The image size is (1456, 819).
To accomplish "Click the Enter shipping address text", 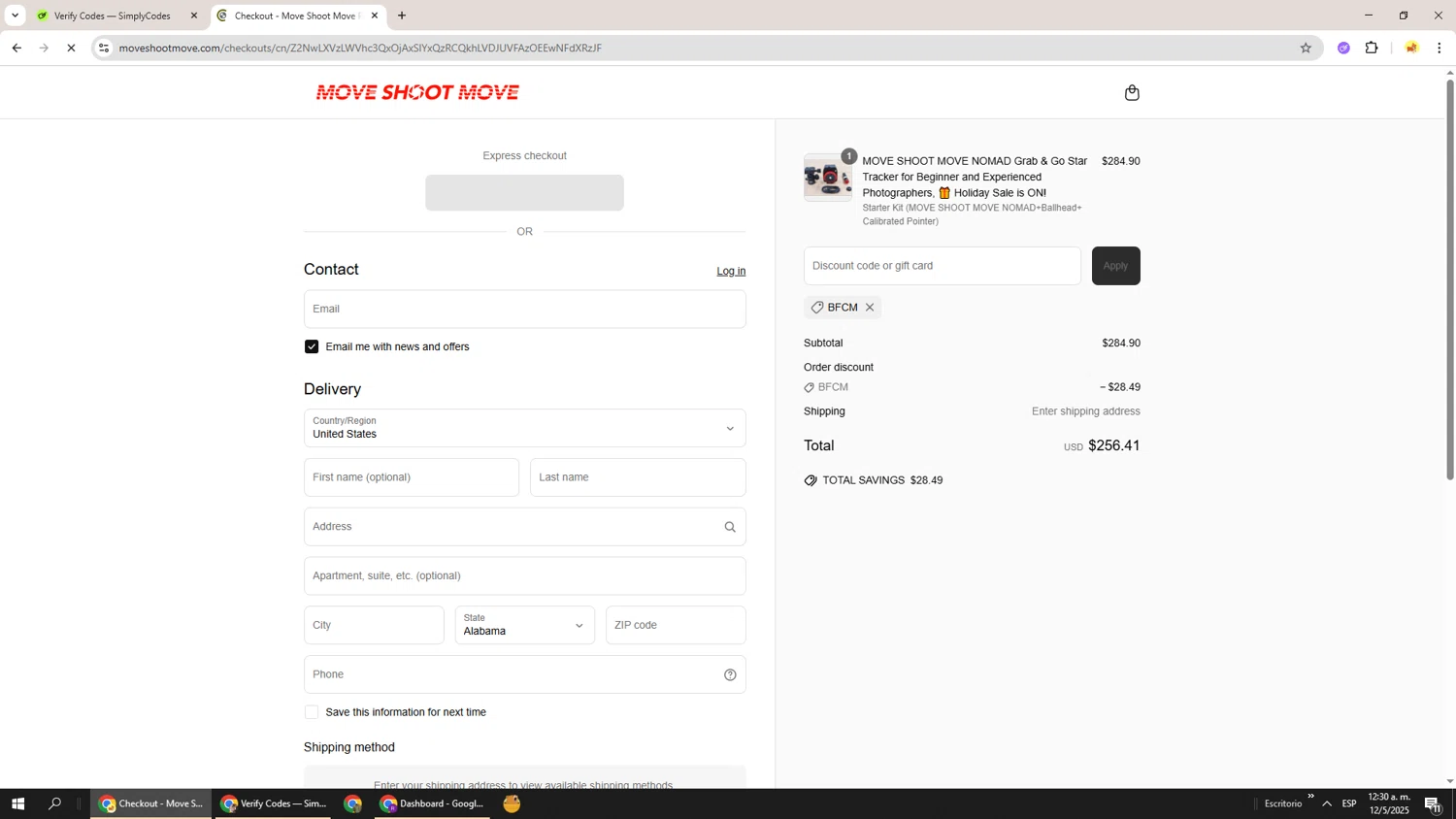I will pyautogui.click(x=1086, y=411).
